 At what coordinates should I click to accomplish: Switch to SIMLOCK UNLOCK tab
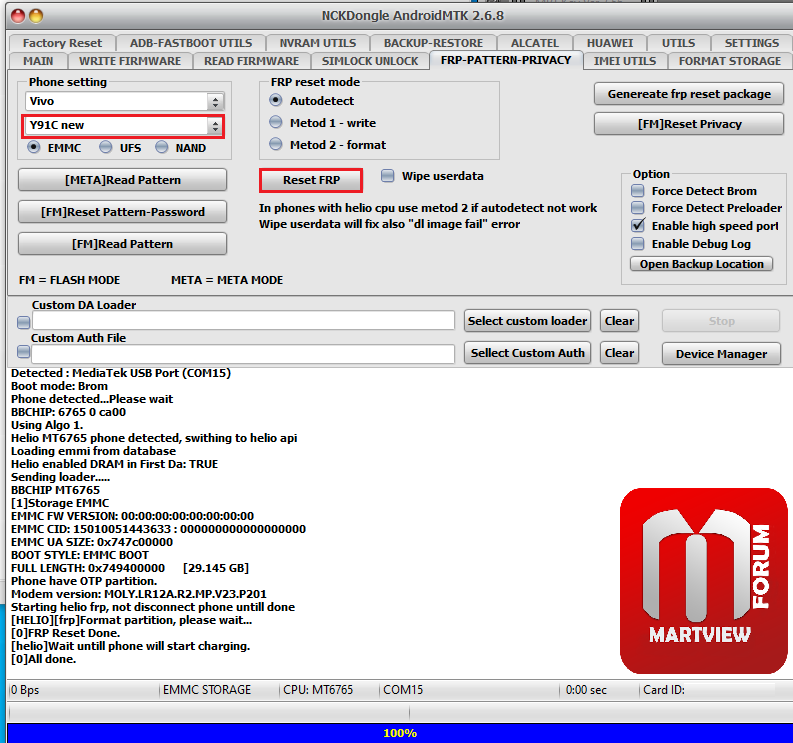[x=370, y=61]
